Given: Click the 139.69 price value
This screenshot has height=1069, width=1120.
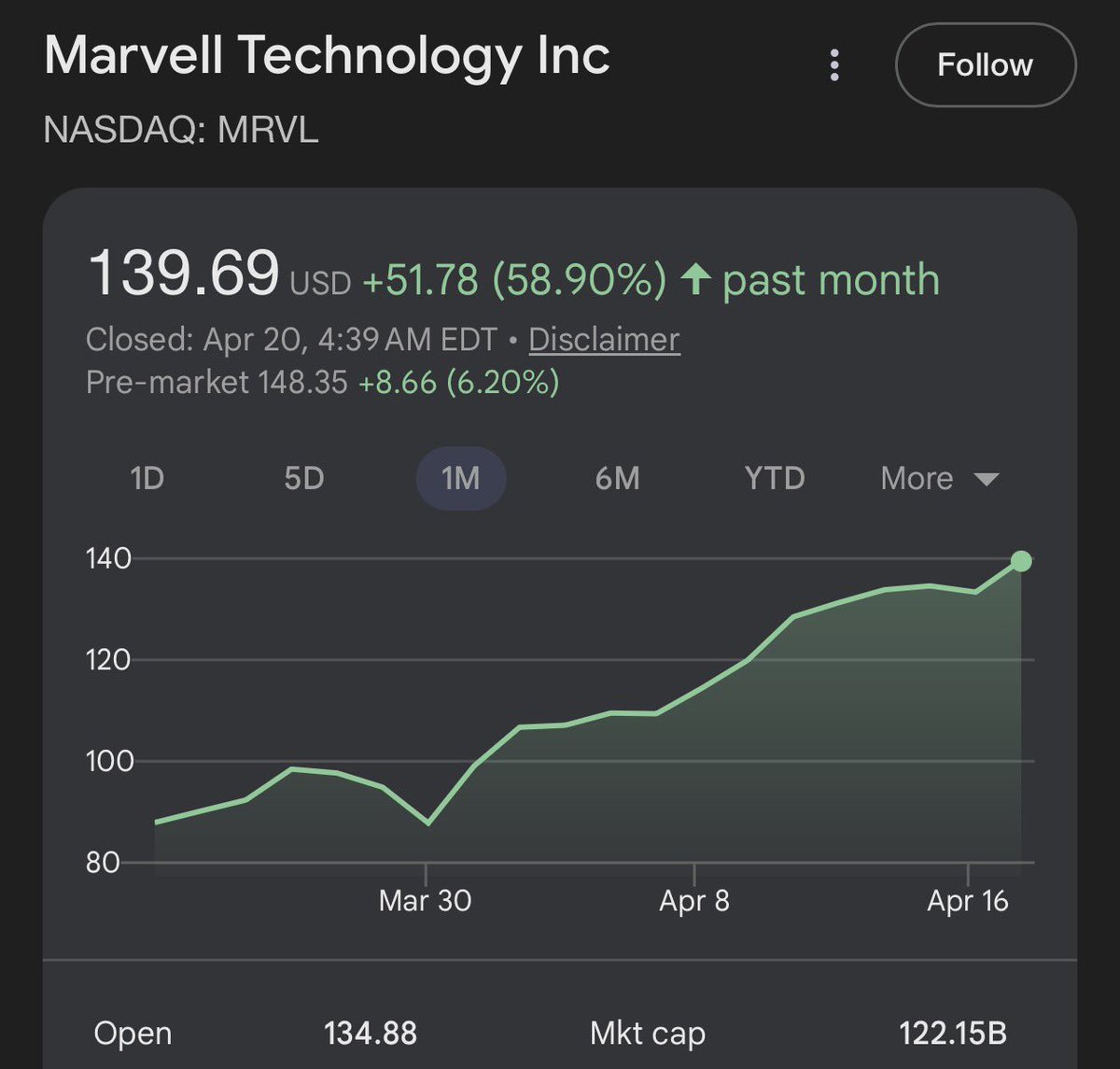Looking at the screenshot, I should coord(183,274).
